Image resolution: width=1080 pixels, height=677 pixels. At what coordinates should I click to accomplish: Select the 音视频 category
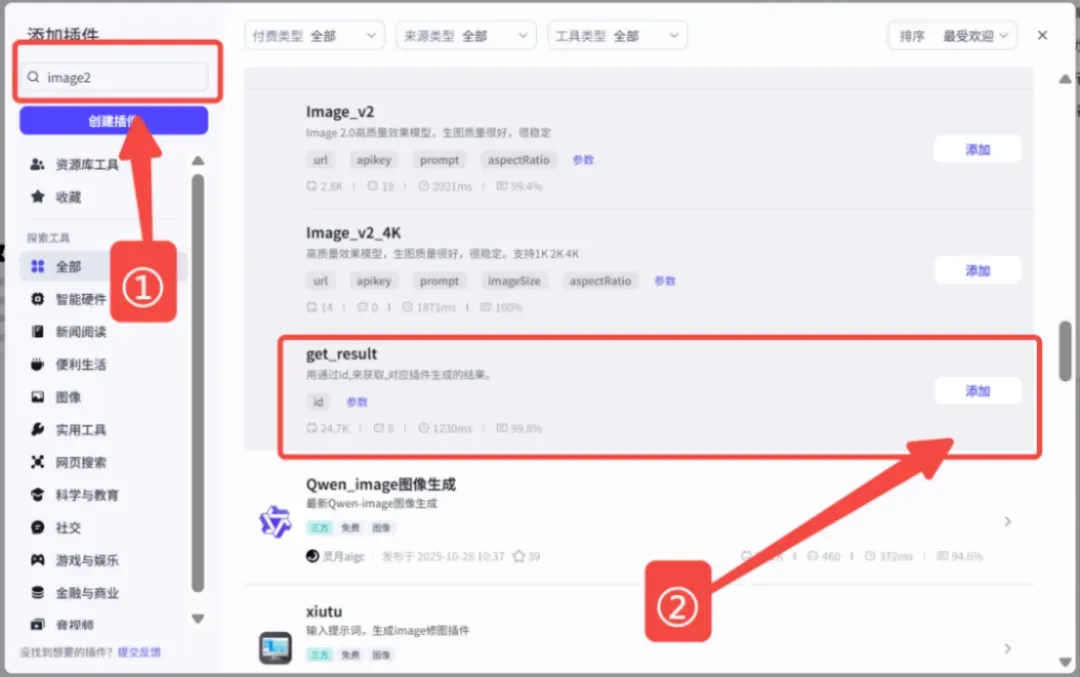pyautogui.click(x=63, y=625)
